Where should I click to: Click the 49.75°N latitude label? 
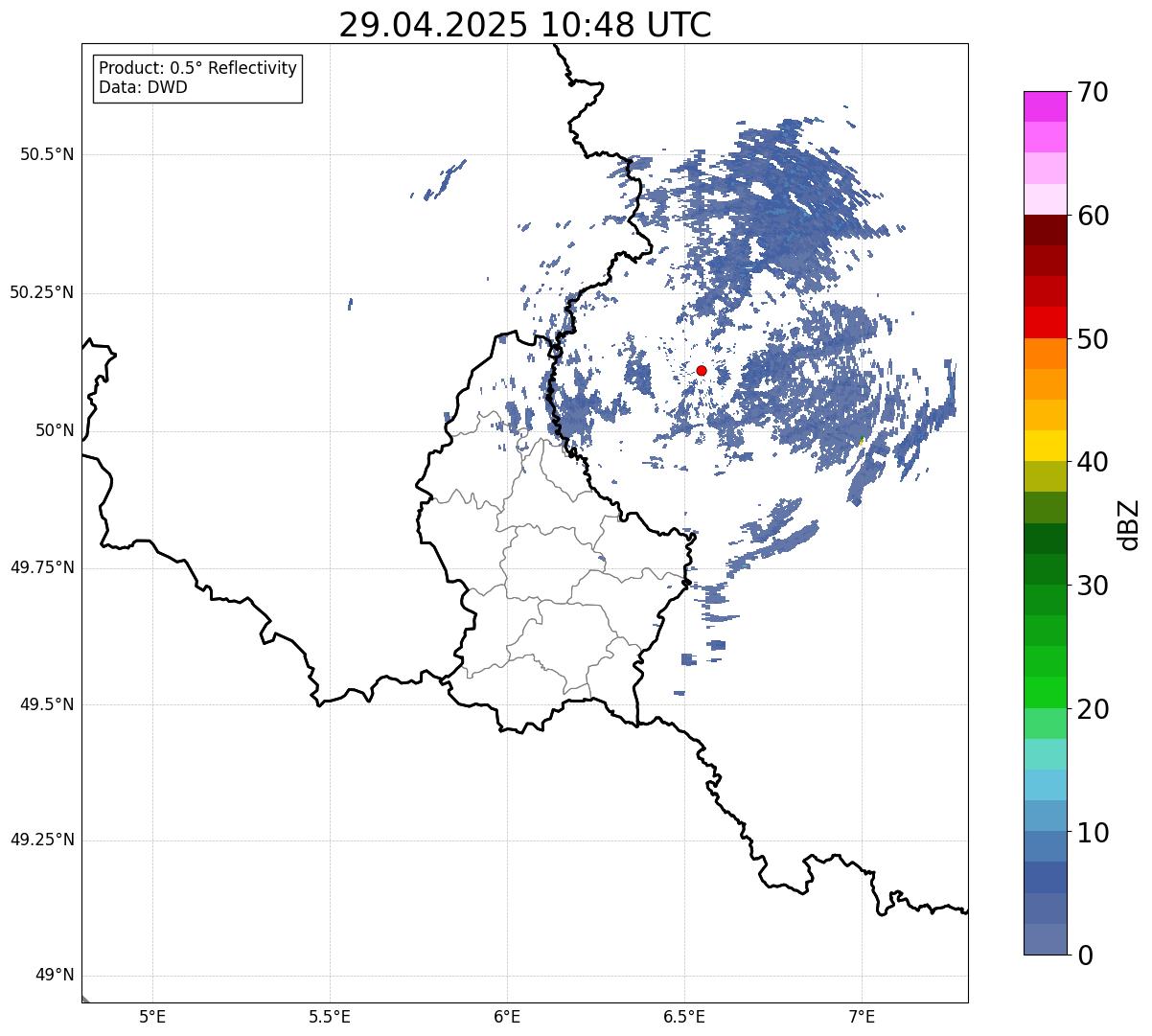click(x=41, y=567)
